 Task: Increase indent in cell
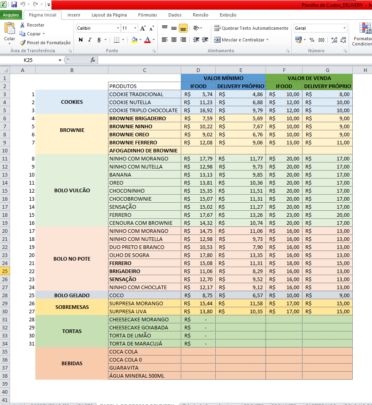coord(205,40)
